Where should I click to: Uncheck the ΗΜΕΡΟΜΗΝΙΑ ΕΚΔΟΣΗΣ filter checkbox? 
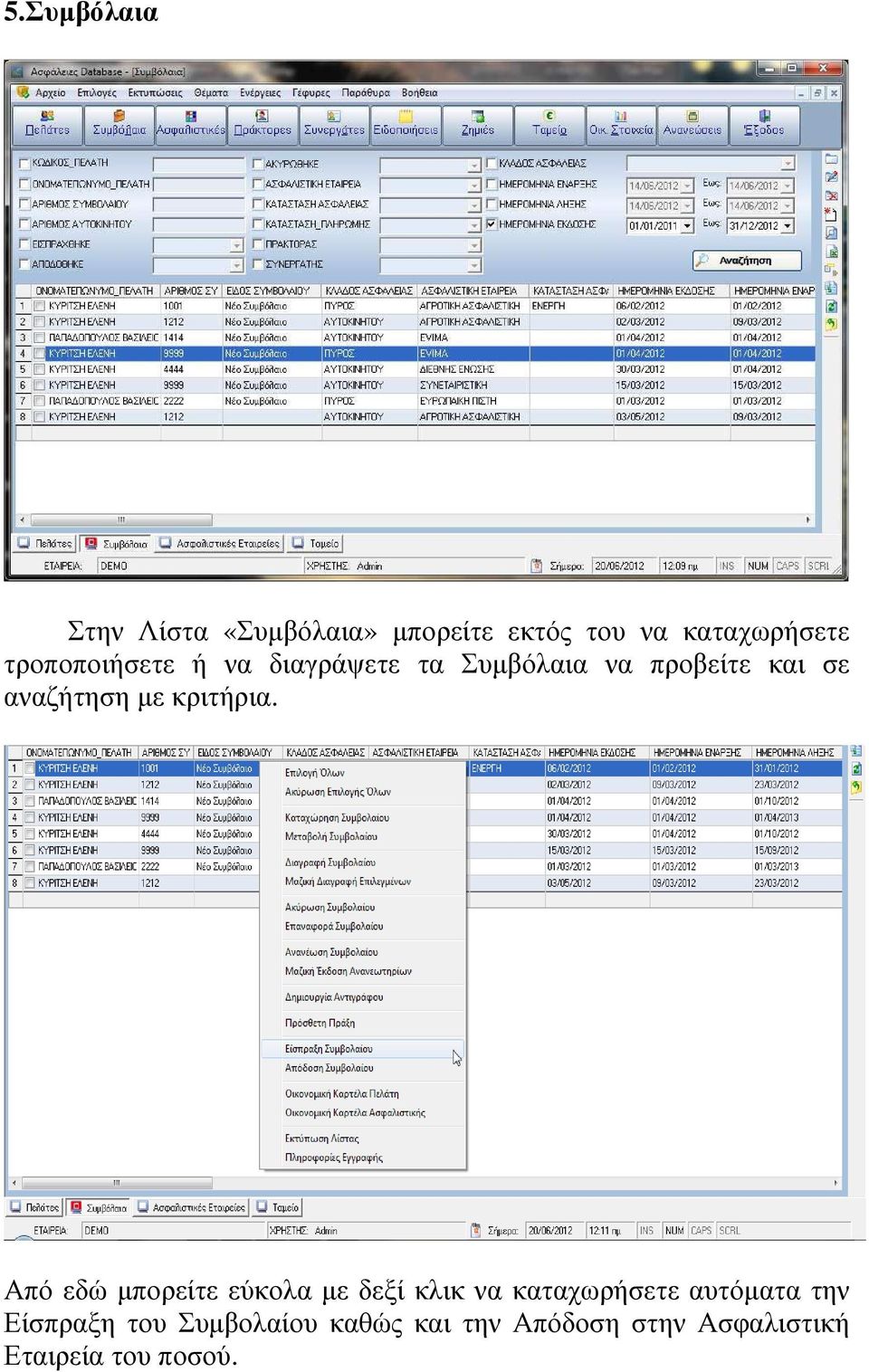(x=492, y=224)
